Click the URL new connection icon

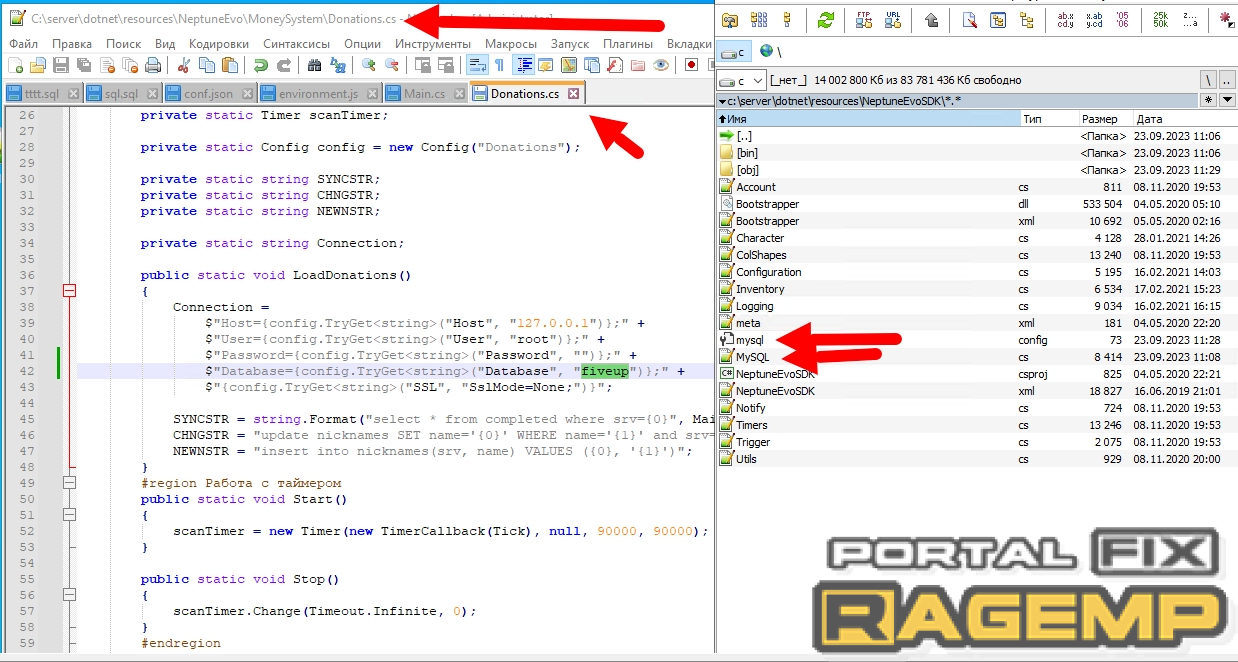pyautogui.click(x=893, y=20)
